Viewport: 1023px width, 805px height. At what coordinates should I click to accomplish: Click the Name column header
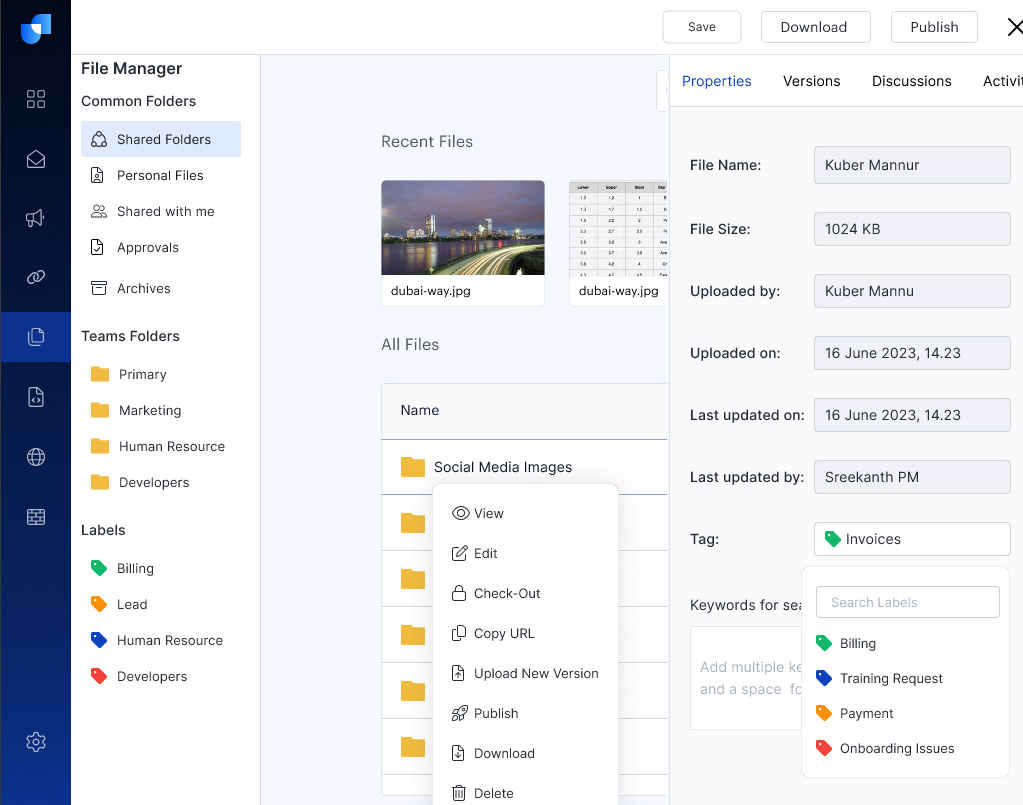click(x=420, y=410)
